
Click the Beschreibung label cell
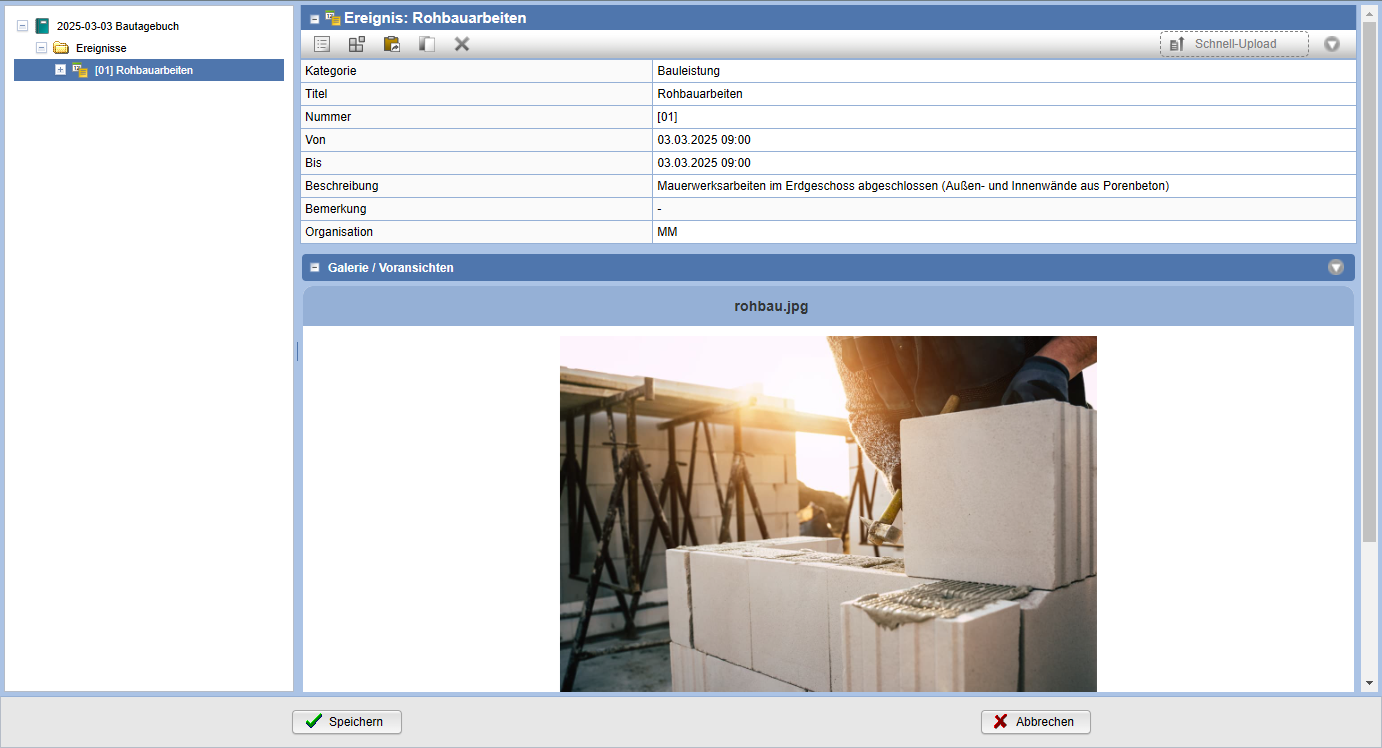477,186
